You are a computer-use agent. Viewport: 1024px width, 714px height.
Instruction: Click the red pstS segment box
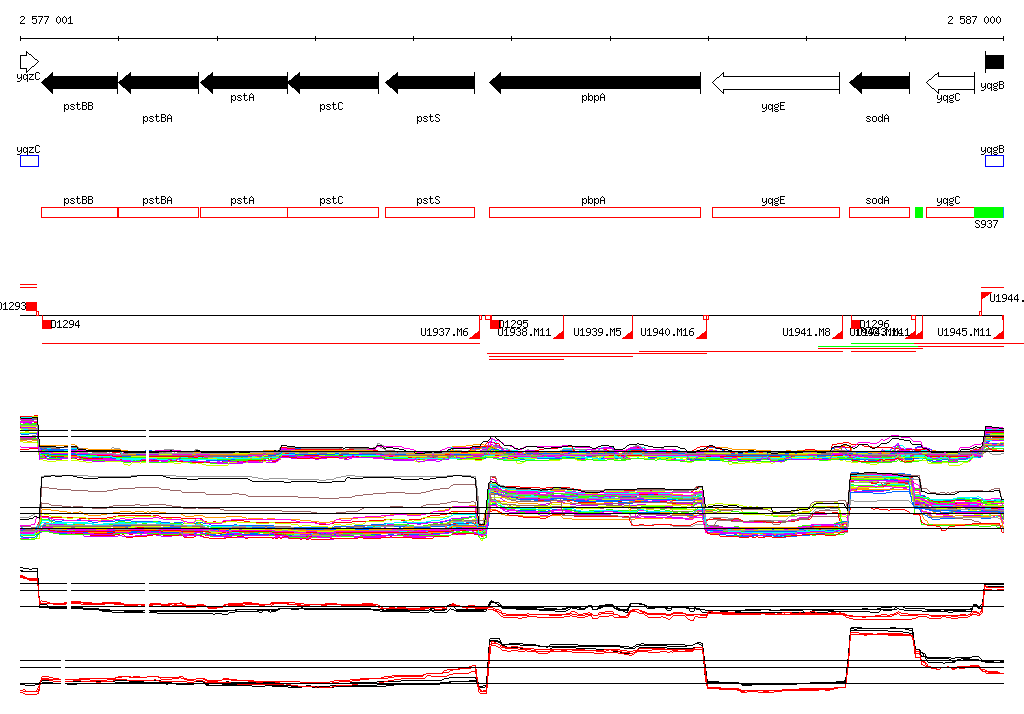click(430, 212)
